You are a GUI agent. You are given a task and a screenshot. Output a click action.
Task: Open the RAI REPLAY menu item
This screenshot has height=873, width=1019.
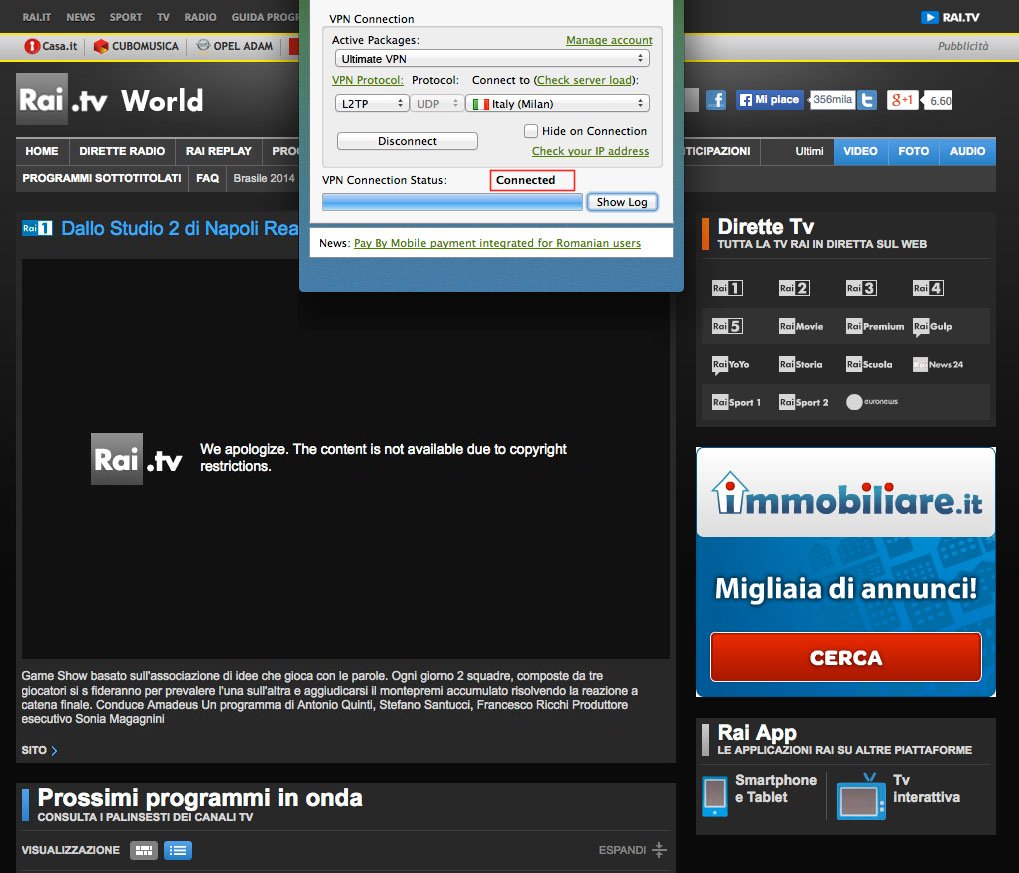pos(218,151)
